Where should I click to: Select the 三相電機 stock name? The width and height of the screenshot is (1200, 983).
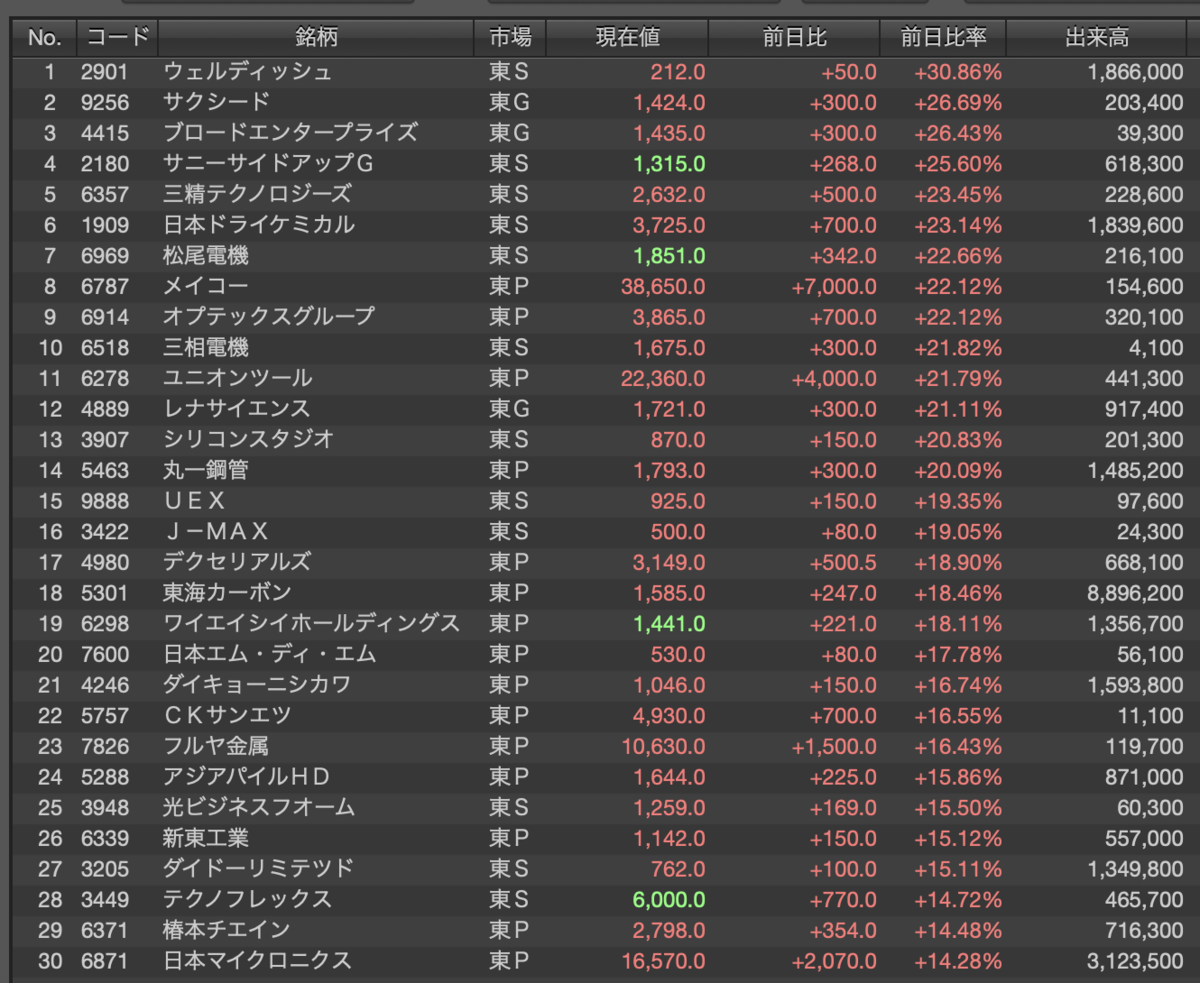pos(206,347)
